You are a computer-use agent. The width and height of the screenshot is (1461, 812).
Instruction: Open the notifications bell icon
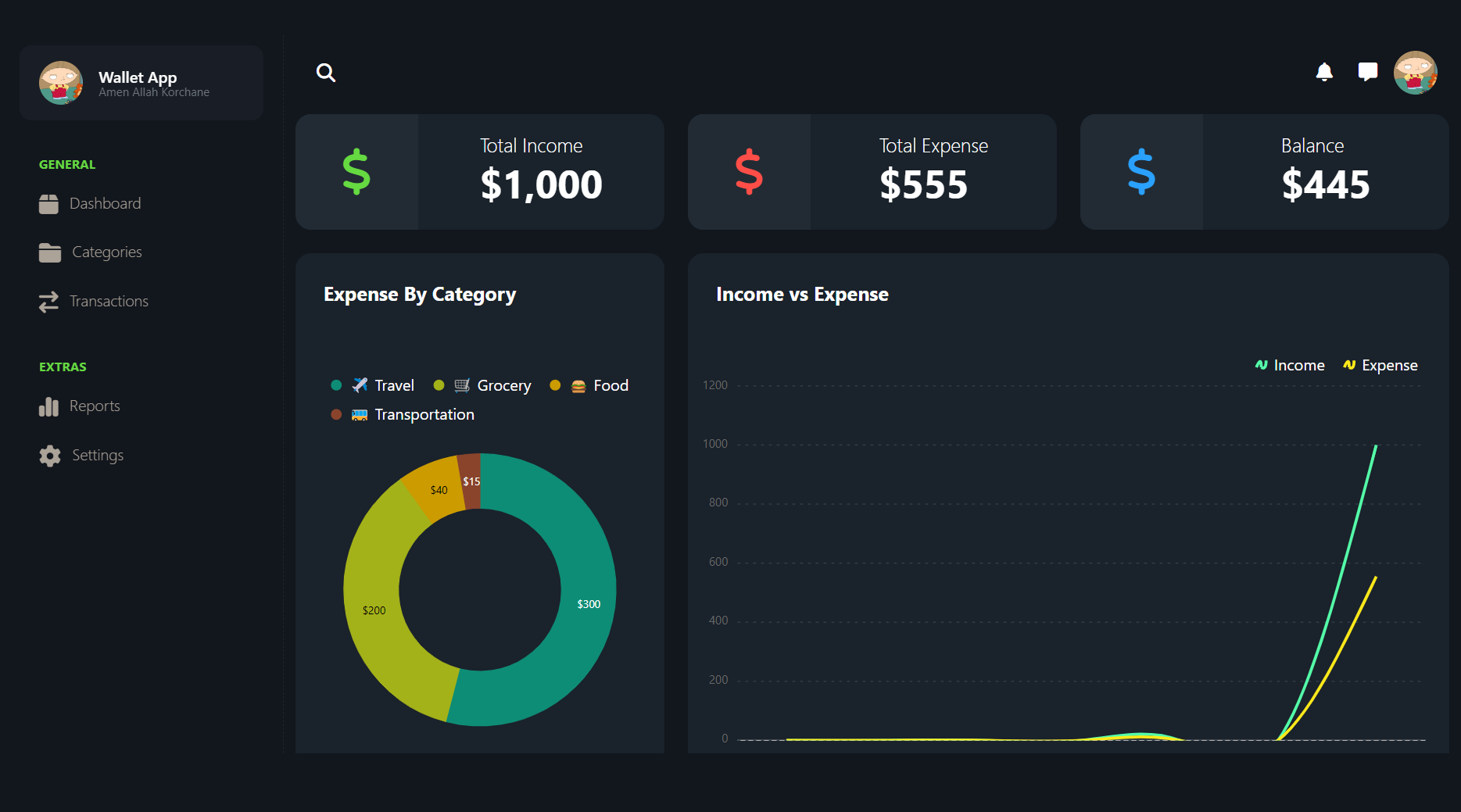(x=1324, y=71)
